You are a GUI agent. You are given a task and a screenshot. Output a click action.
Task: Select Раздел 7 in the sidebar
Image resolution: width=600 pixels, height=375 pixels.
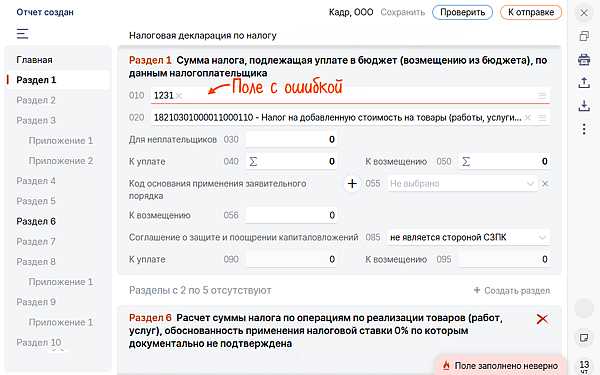click(x=36, y=241)
